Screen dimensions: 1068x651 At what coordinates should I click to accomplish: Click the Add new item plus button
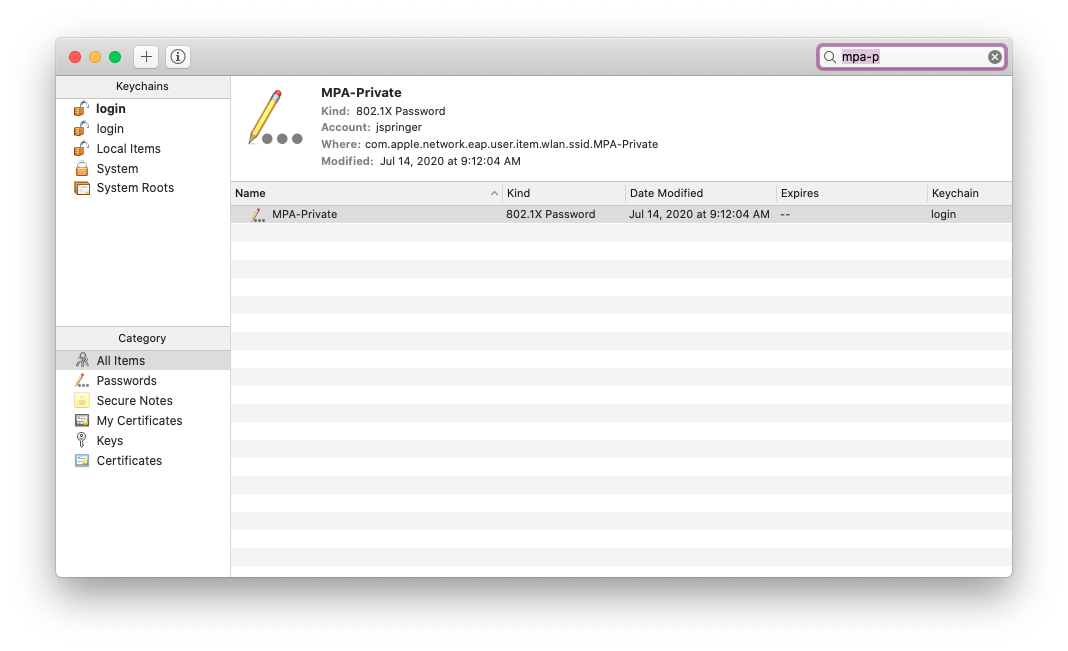pyautogui.click(x=145, y=56)
